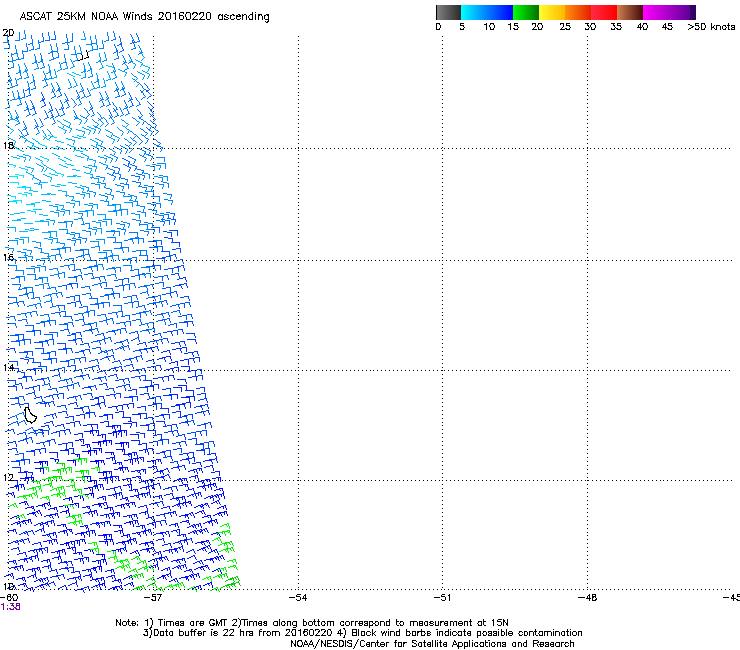The image size is (740, 650).
Task: Click longitude label '-48' on bottom axis
Action: pyautogui.click(x=587, y=598)
